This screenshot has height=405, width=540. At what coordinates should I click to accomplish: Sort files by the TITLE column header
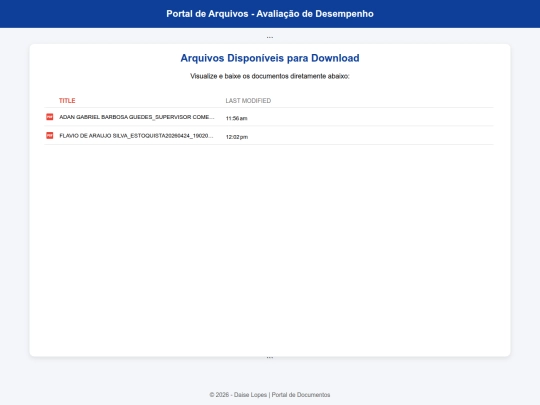(67, 101)
